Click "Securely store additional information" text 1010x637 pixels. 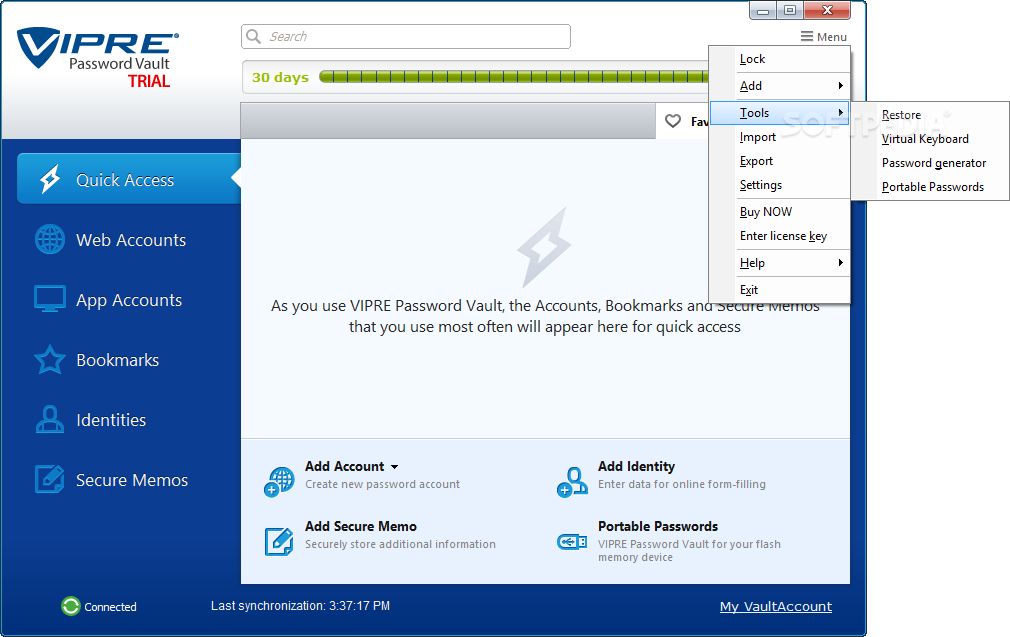[400, 544]
